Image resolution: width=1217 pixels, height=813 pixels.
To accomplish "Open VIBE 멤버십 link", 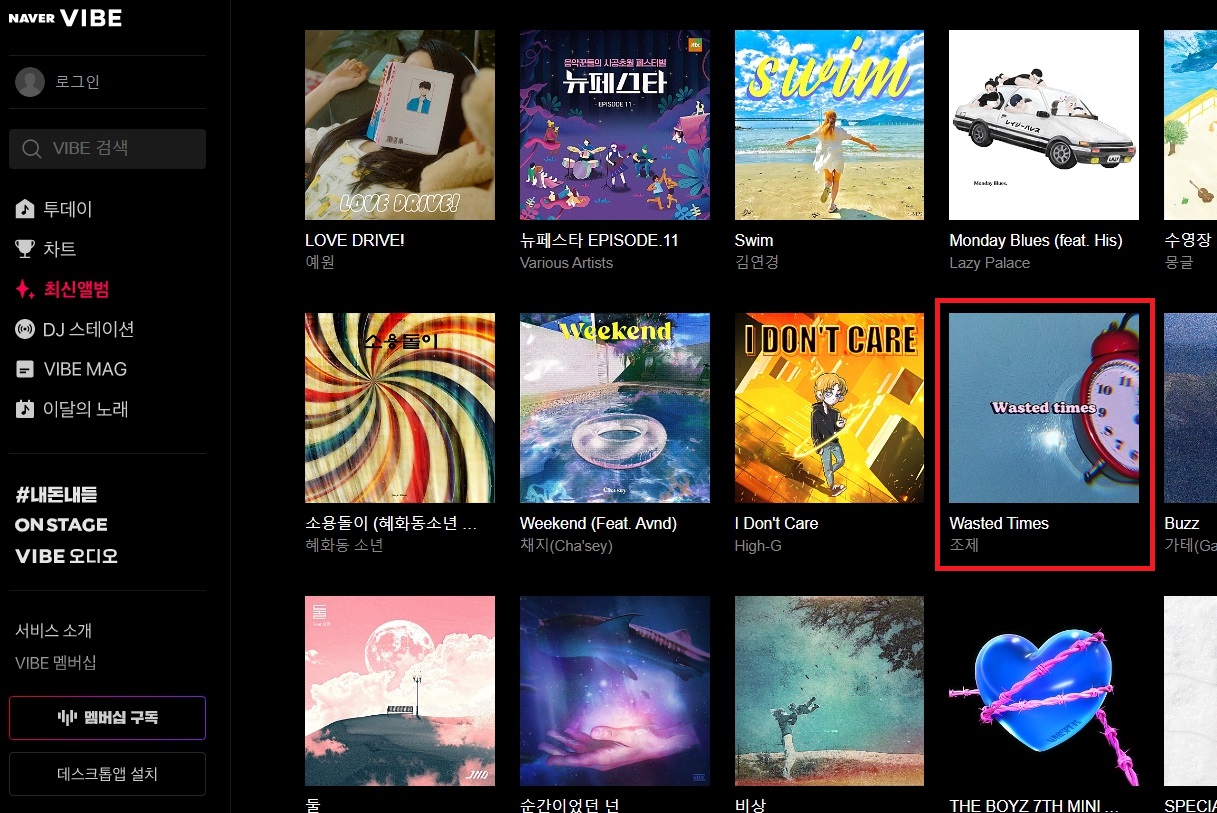I will pos(56,663).
